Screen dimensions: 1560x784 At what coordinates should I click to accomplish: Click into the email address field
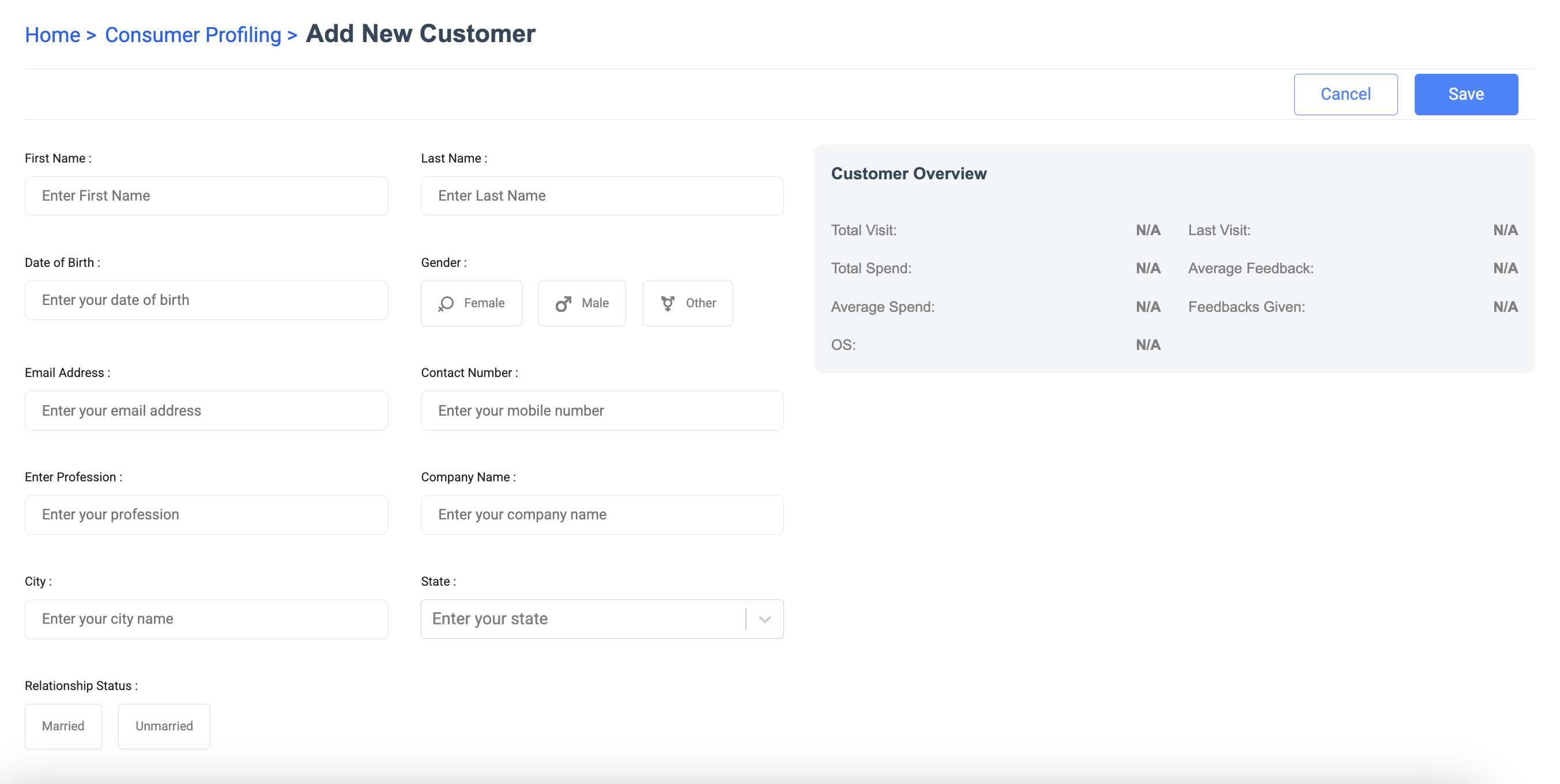pyautogui.click(x=206, y=410)
